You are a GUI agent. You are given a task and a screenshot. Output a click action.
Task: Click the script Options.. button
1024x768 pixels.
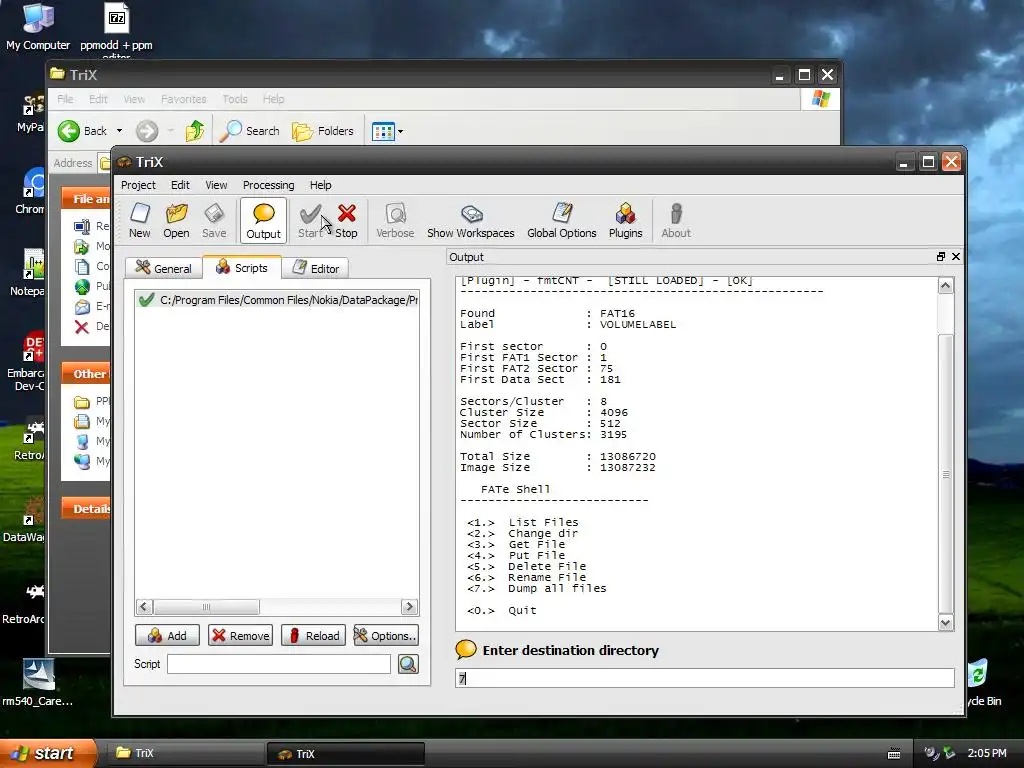point(386,635)
